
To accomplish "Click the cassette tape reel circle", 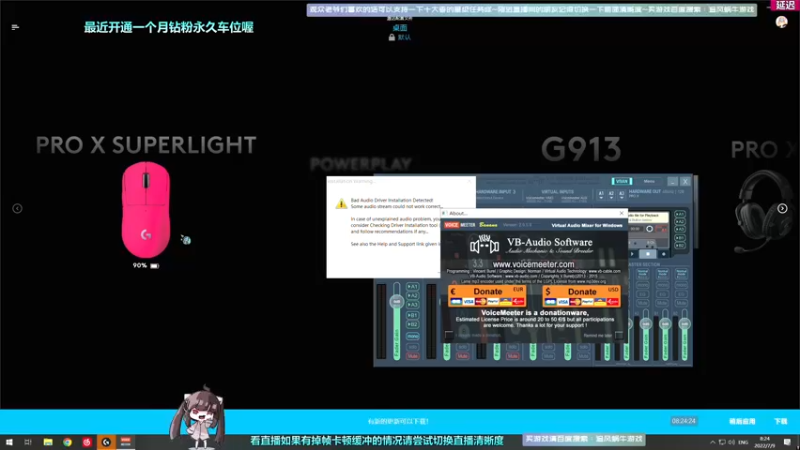I will pos(649,229).
